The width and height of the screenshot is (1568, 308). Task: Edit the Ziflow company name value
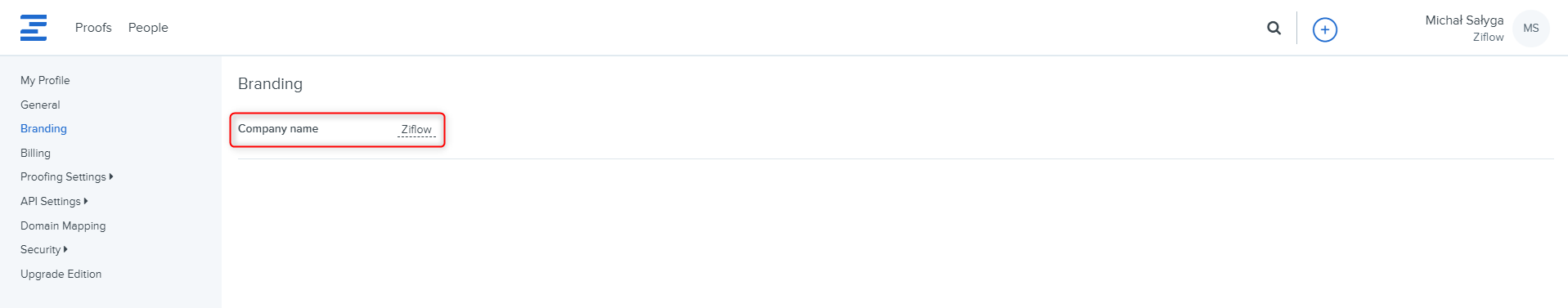click(416, 130)
